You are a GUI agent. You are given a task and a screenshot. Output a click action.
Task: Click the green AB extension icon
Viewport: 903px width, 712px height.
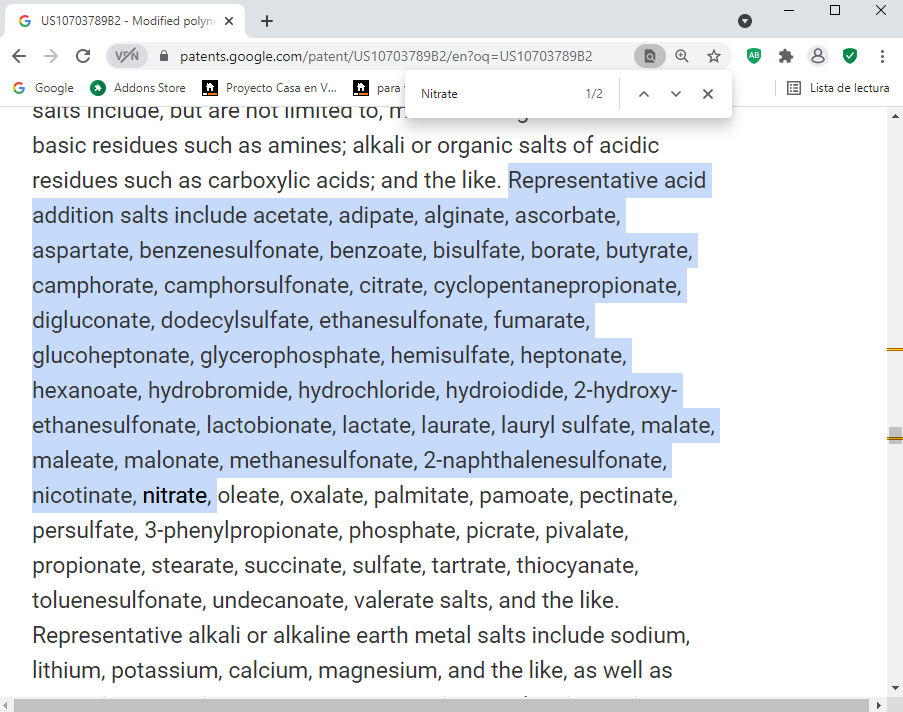tap(754, 56)
